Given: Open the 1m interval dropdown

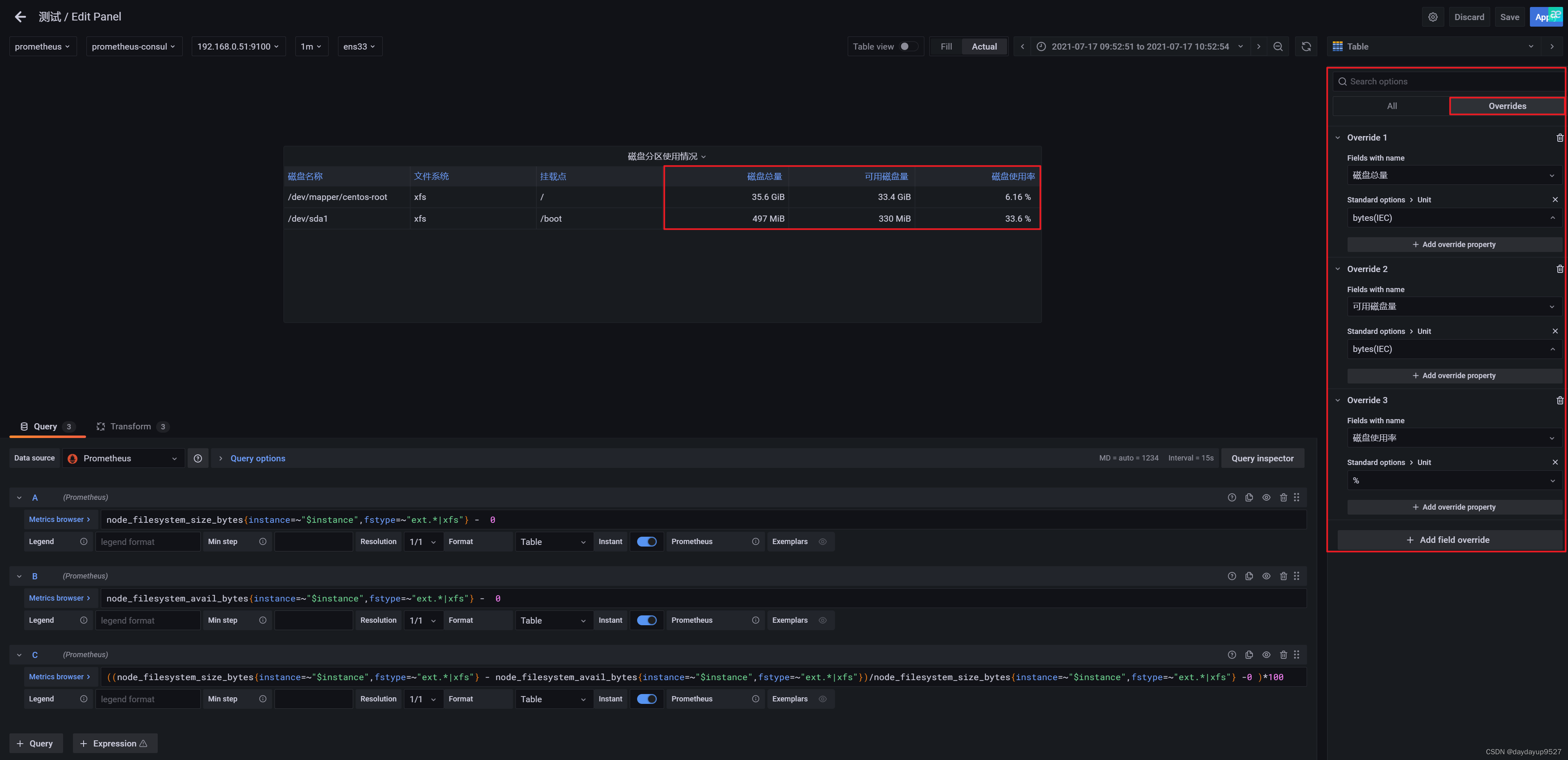Looking at the screenshot, I should tap(311, 47).
